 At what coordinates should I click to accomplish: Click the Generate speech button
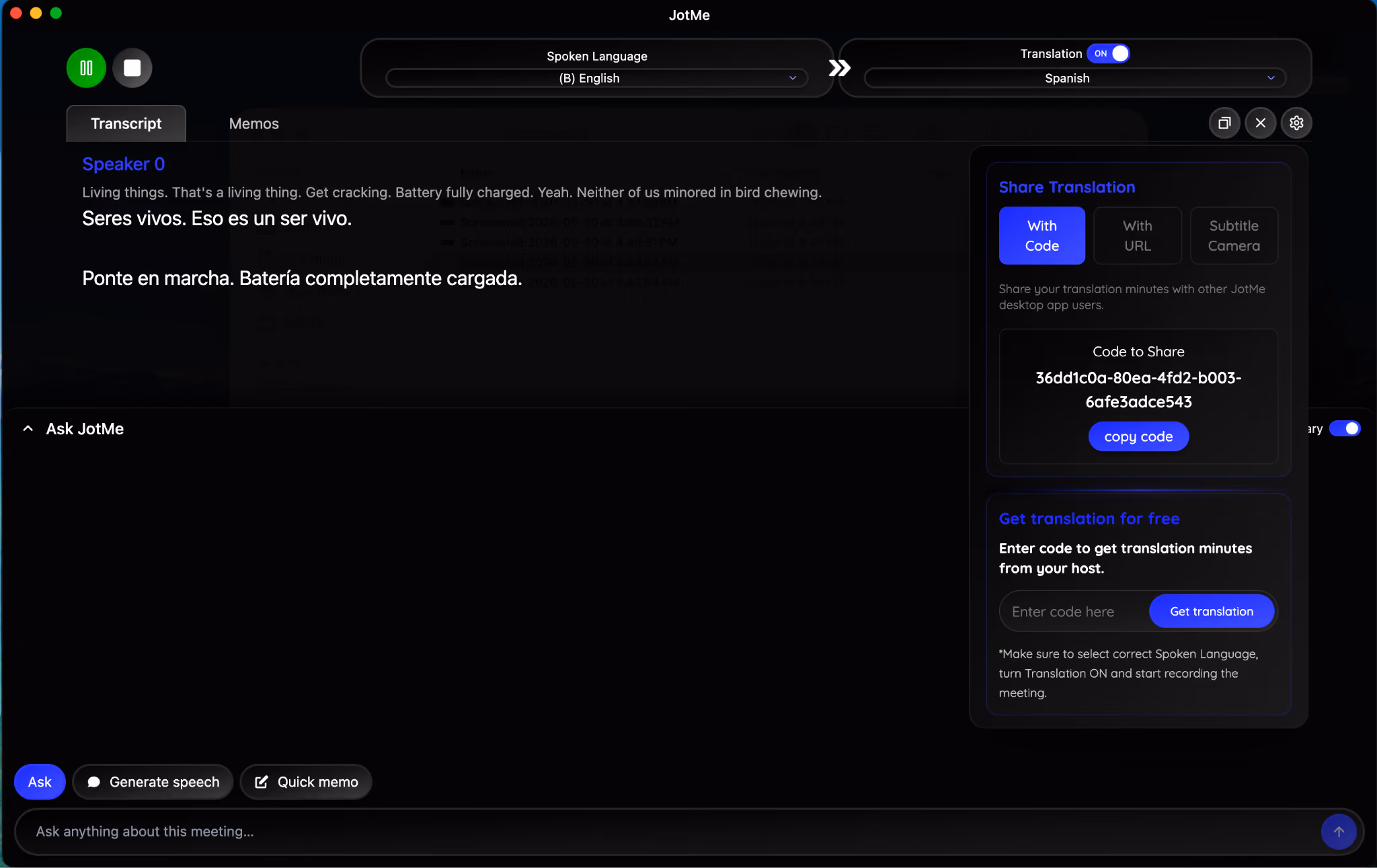[x=153, y=782]
